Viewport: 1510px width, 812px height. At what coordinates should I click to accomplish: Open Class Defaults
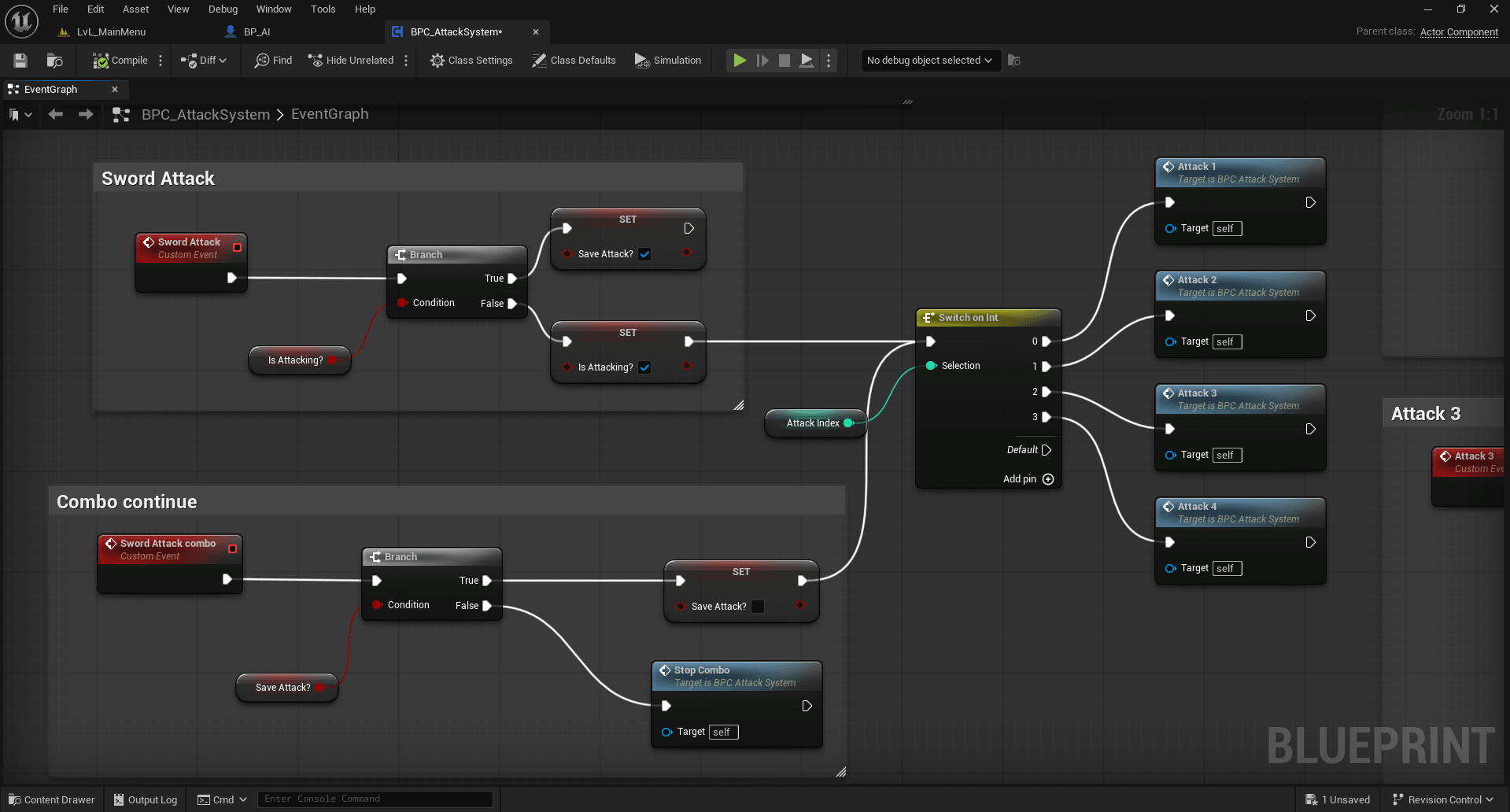(x=574, y=61)
